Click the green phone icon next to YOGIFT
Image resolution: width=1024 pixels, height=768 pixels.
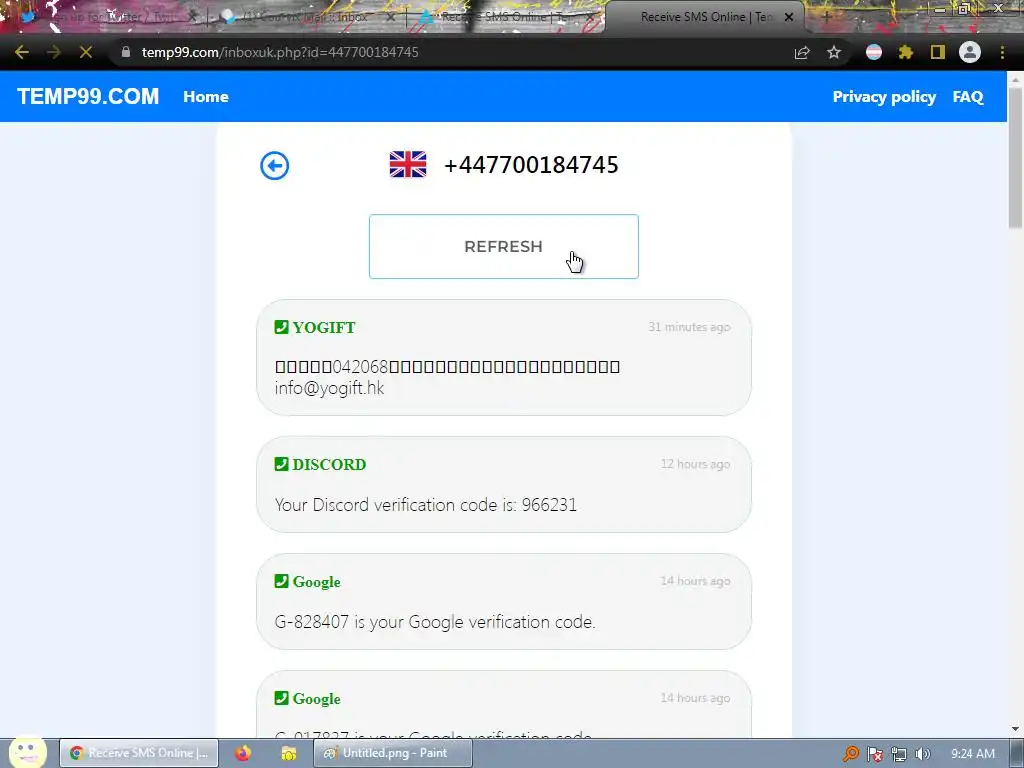[x=281, y=327]
